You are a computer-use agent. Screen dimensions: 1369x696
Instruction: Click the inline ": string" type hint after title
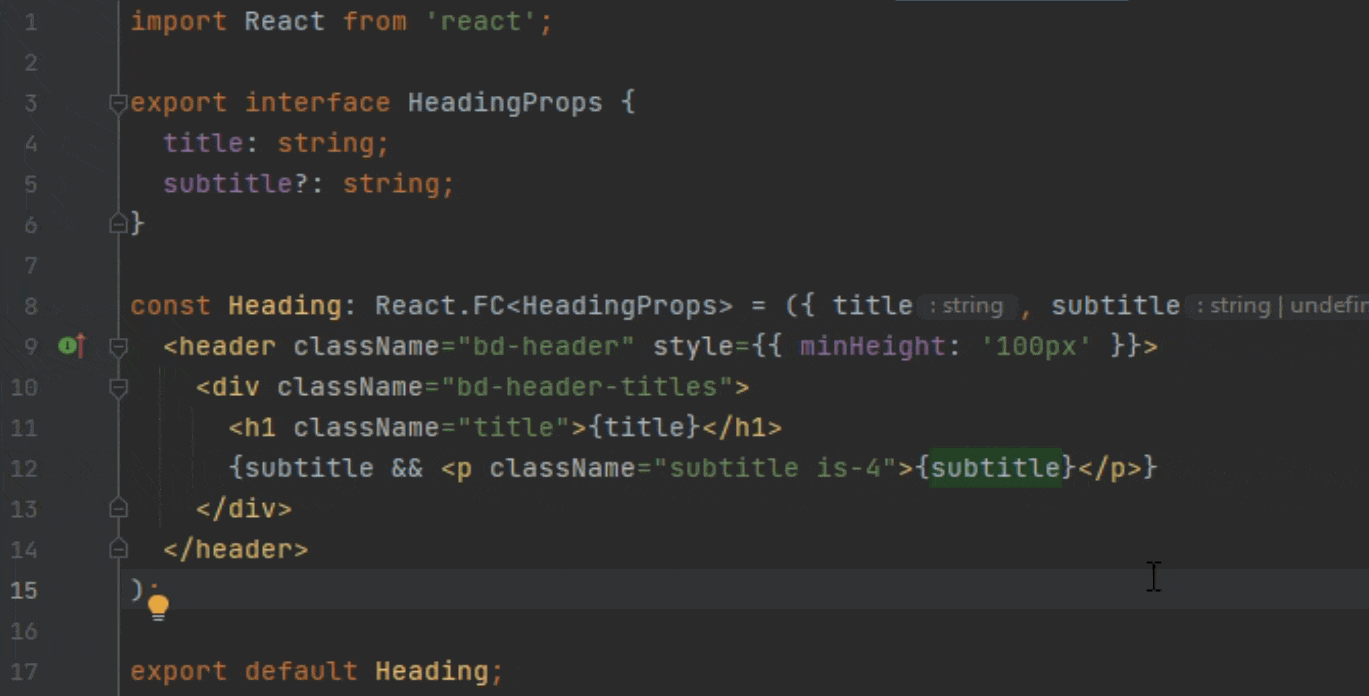[968, 305]
